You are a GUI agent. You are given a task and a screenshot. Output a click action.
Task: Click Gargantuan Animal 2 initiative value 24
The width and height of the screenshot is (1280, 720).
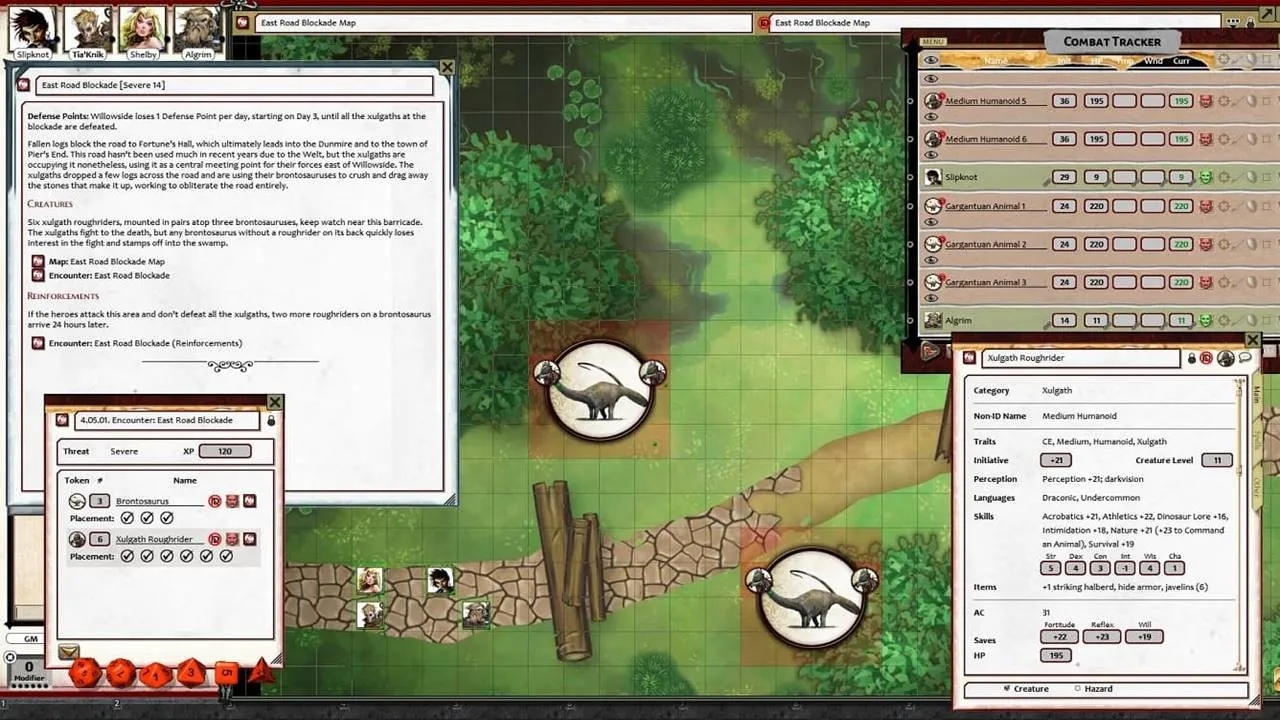pos(1064,244)
